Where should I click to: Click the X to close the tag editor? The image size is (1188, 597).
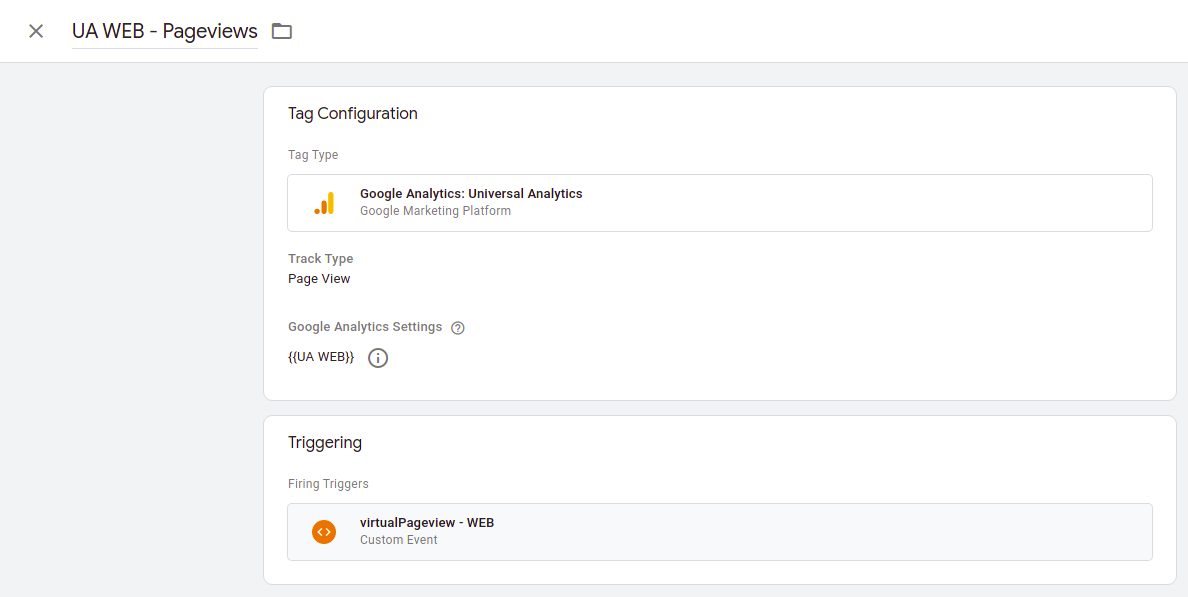point(36,31)
